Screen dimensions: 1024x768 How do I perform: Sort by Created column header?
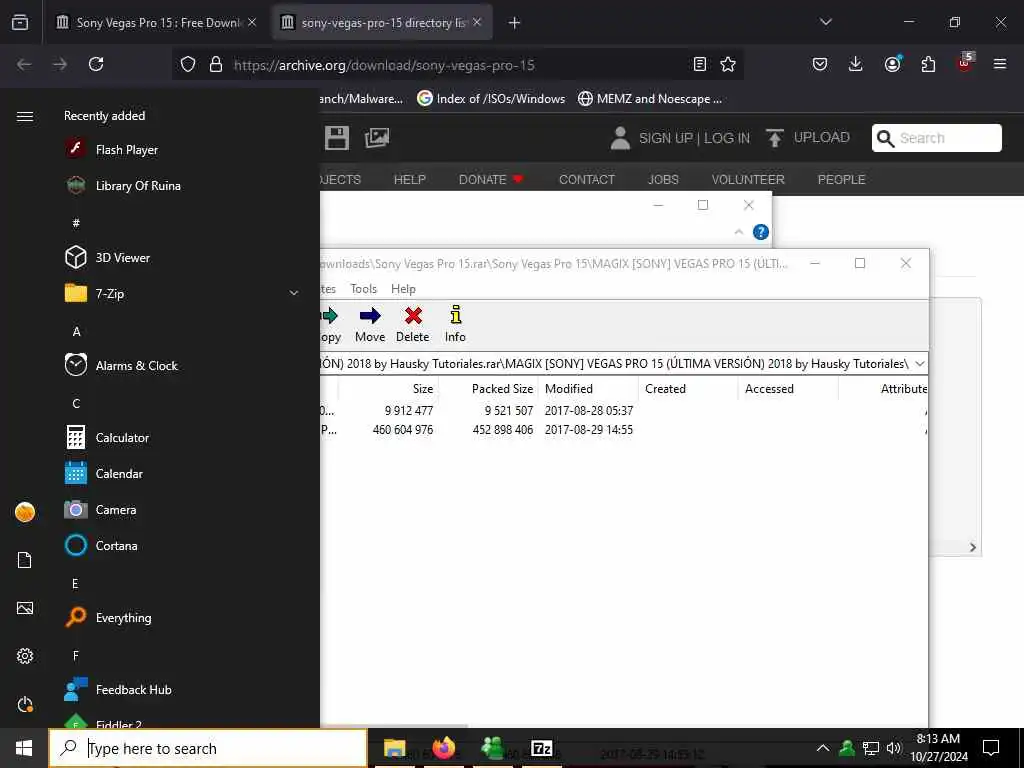(688, 389)
